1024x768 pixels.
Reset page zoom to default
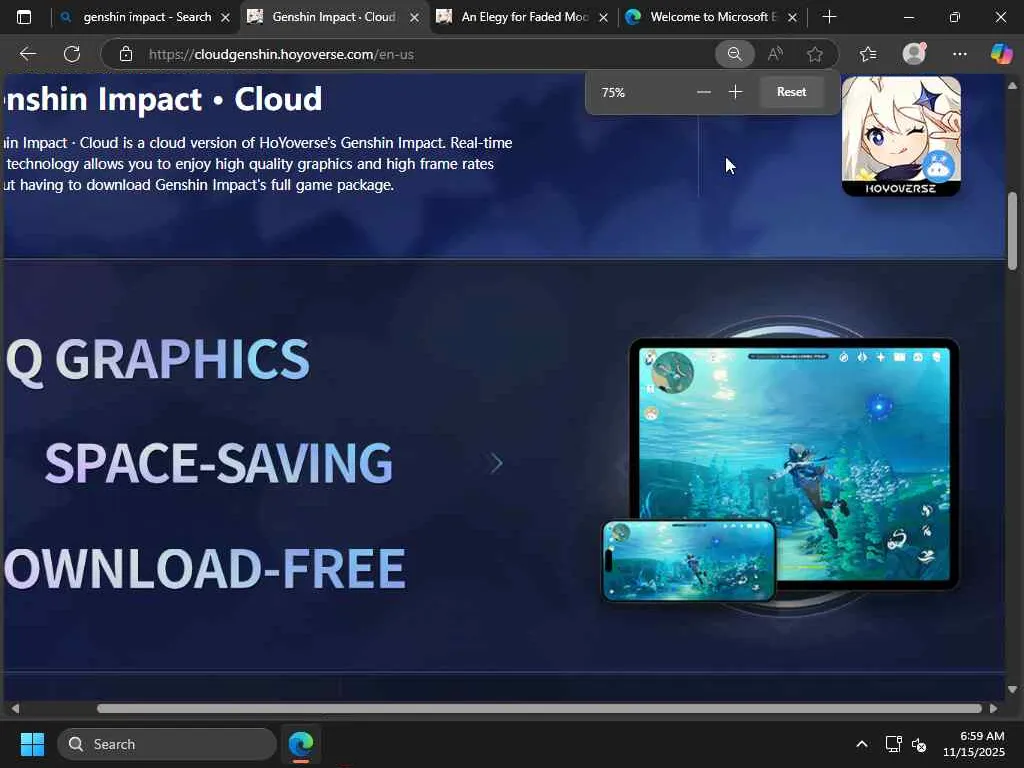coord(791,92)
